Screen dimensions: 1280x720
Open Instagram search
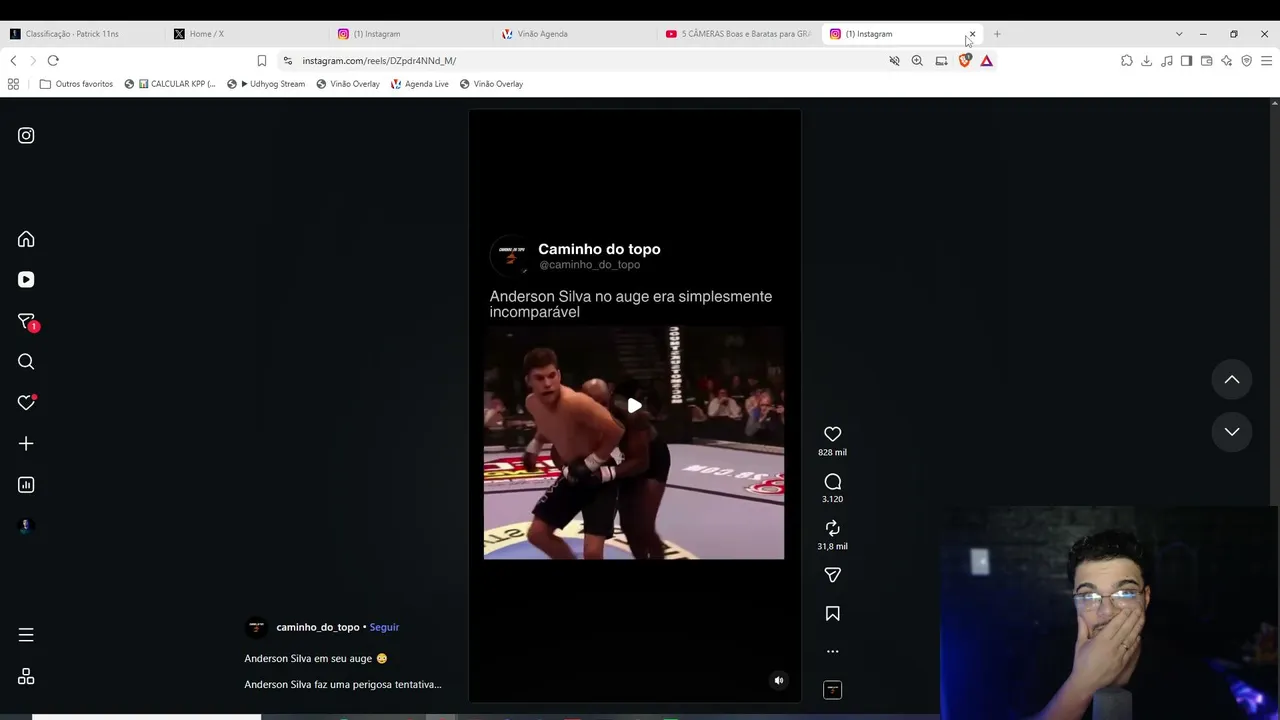coord(26,362)
